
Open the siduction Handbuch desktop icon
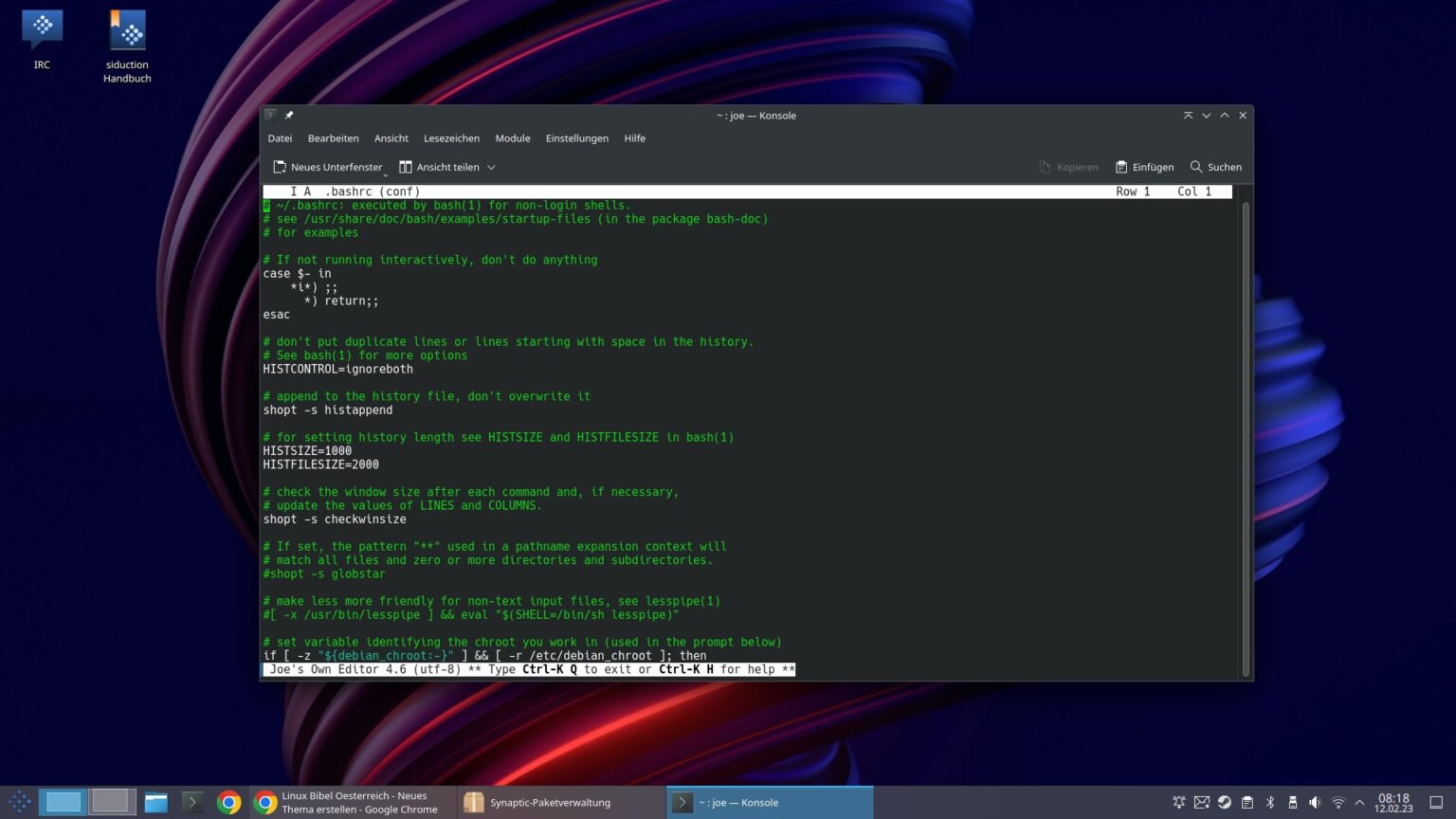[127, 45]
